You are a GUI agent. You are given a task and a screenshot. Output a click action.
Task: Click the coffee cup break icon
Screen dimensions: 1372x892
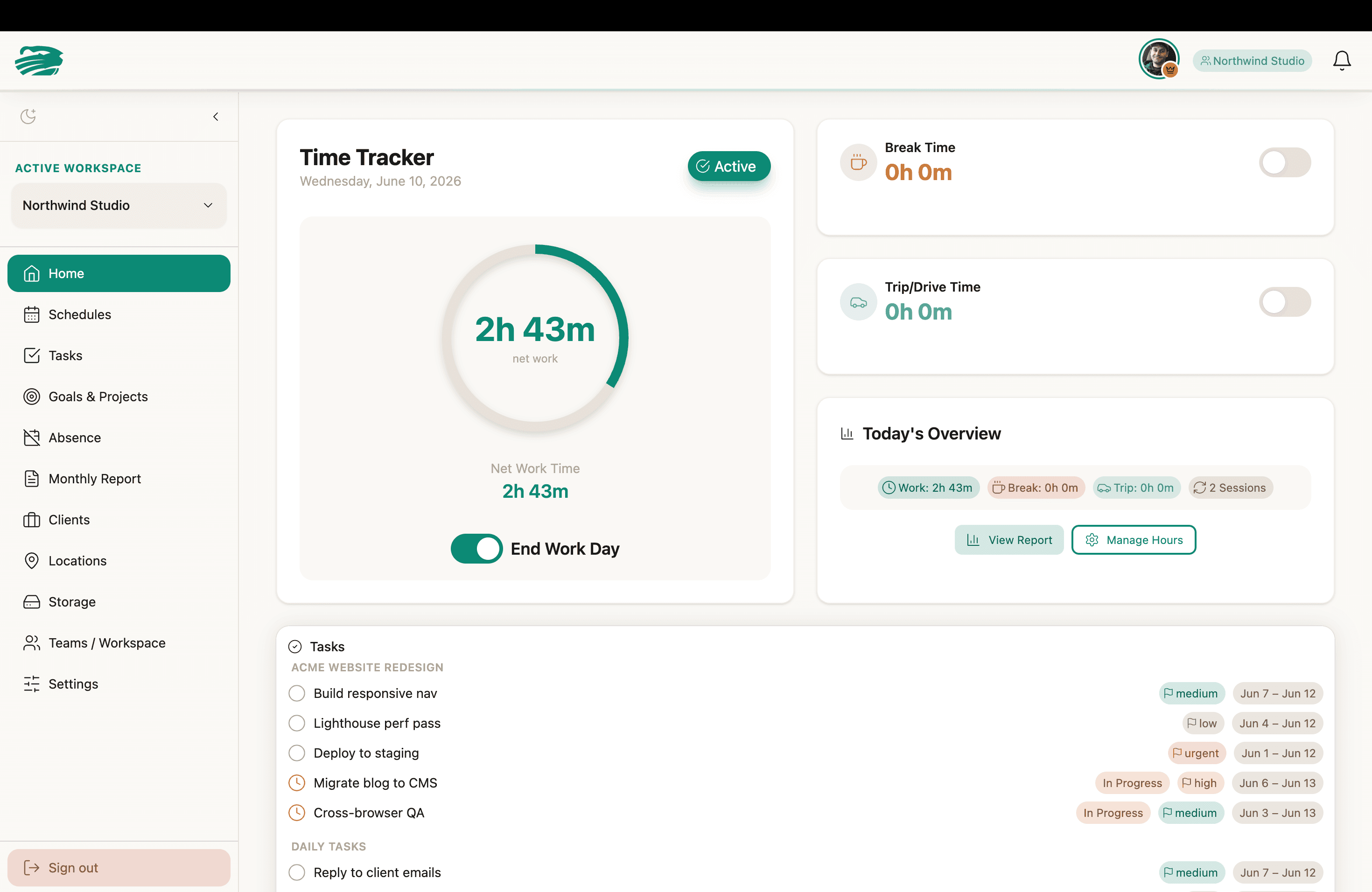pyautogui.click(x=858, y=162)
